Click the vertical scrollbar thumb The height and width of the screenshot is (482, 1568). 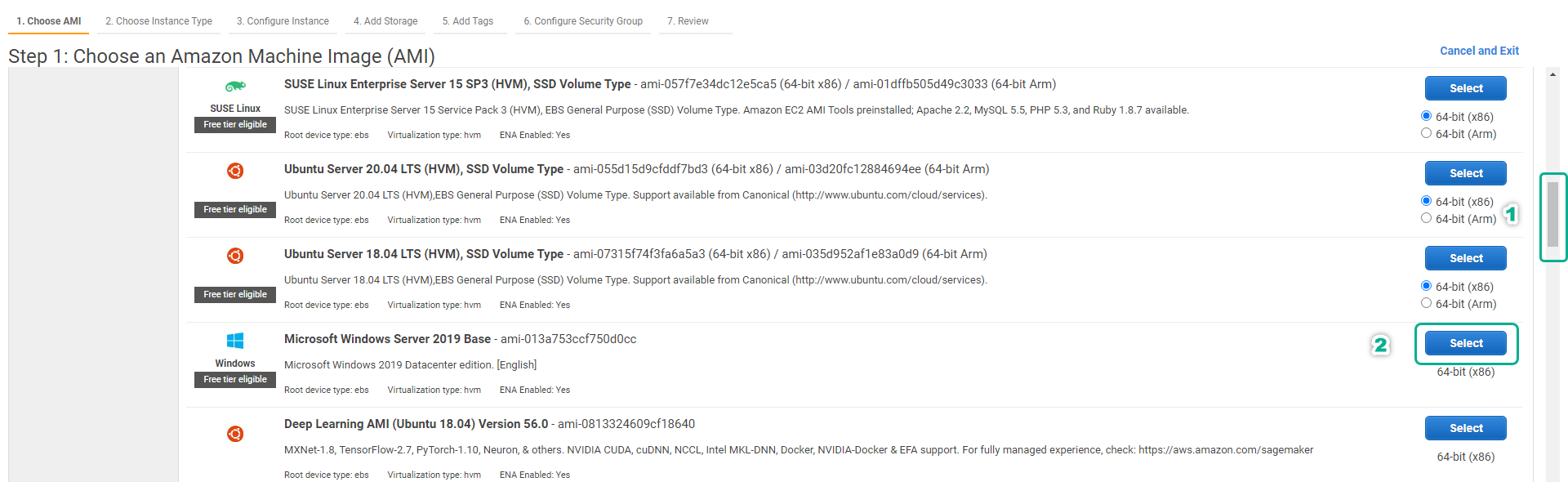click(x=1552, y=214)
